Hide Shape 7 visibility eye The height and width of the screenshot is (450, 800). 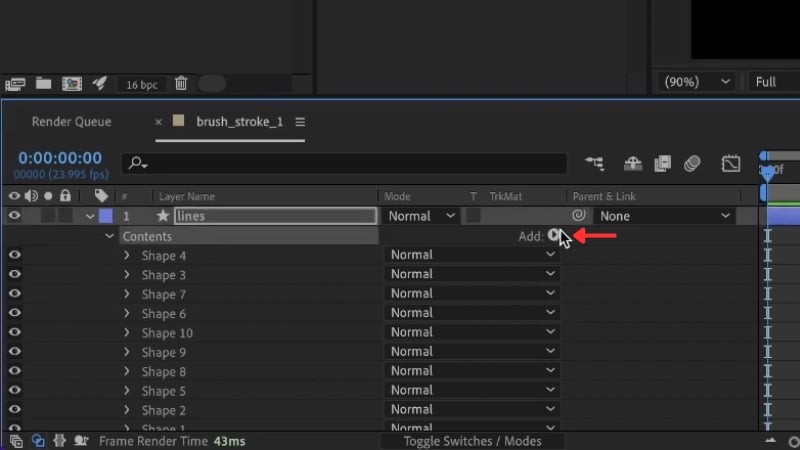pos(14,293)
